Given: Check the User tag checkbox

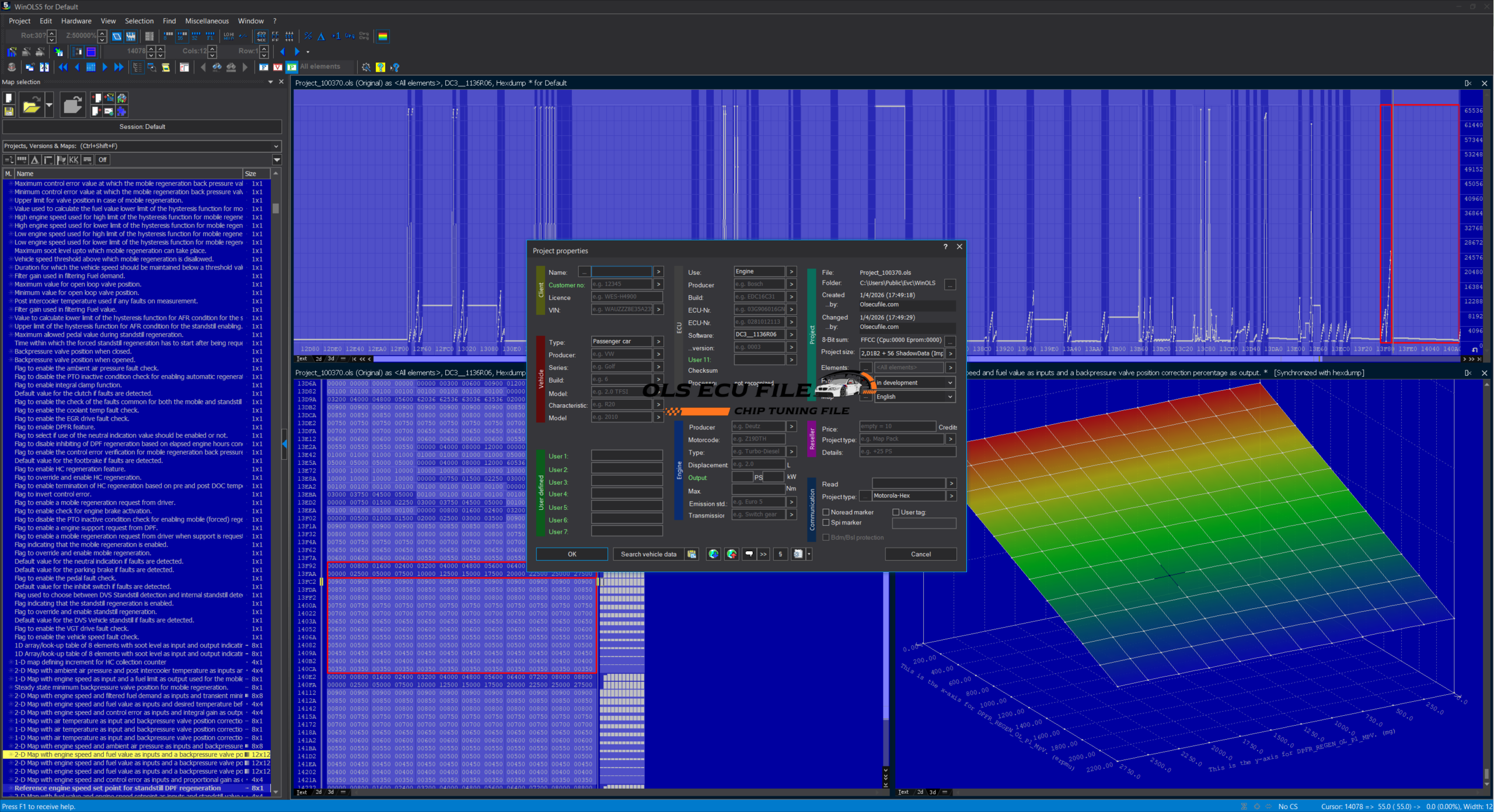Looking at the screenshot, I should [896, 512].
